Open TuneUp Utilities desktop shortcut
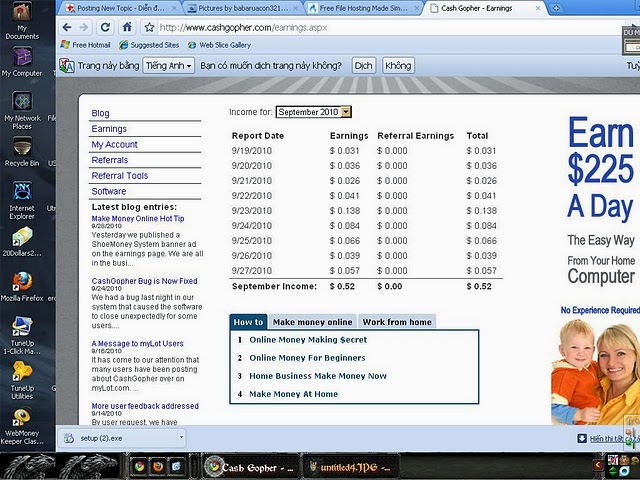The height and width of the screenshot is (480, 640). click(x=22, y=380)
